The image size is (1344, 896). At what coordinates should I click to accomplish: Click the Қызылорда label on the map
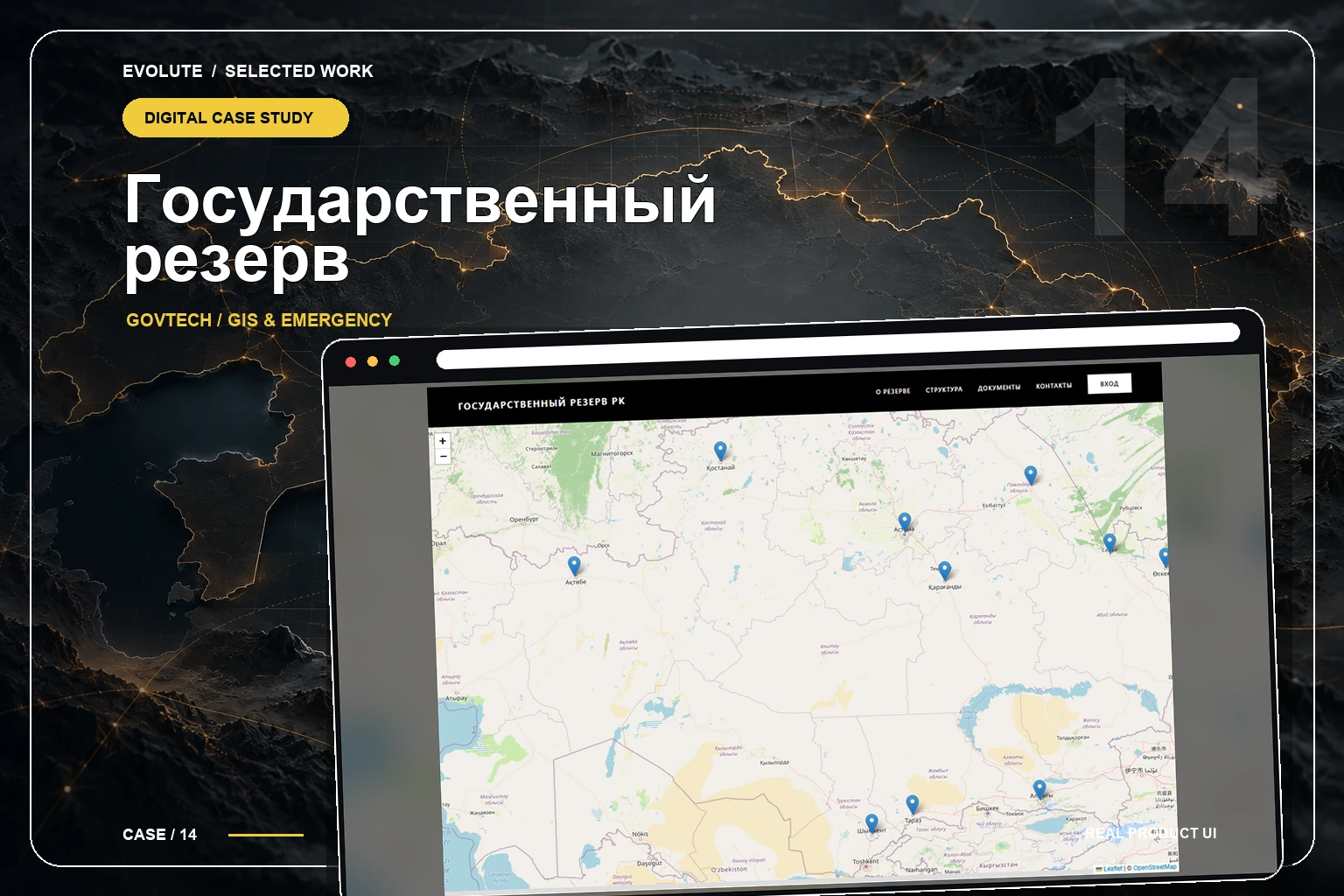(x=774, y=763)
